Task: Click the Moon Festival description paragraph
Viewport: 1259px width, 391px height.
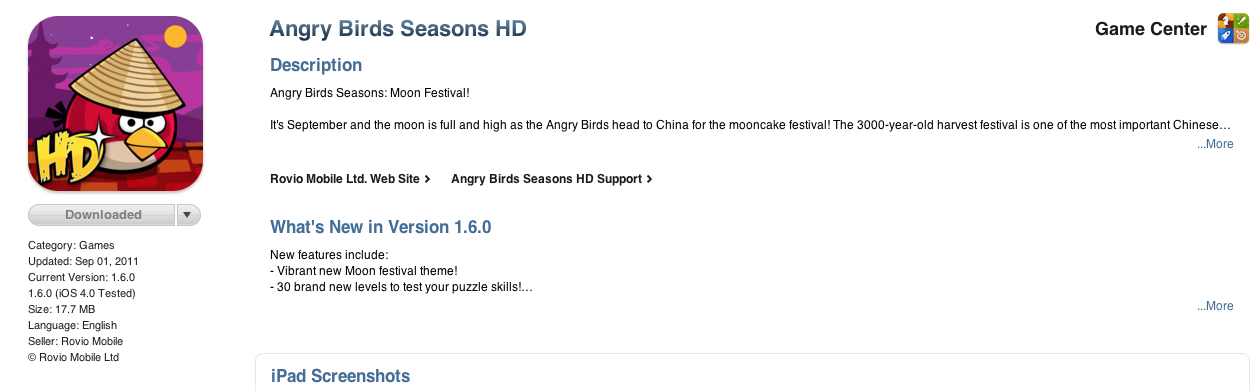Action: 750,125
